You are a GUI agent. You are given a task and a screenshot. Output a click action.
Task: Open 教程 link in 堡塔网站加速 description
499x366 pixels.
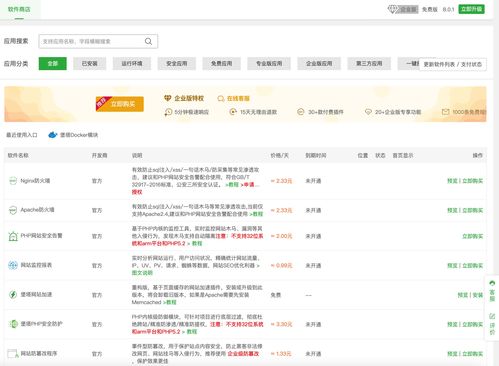[171, 302]
